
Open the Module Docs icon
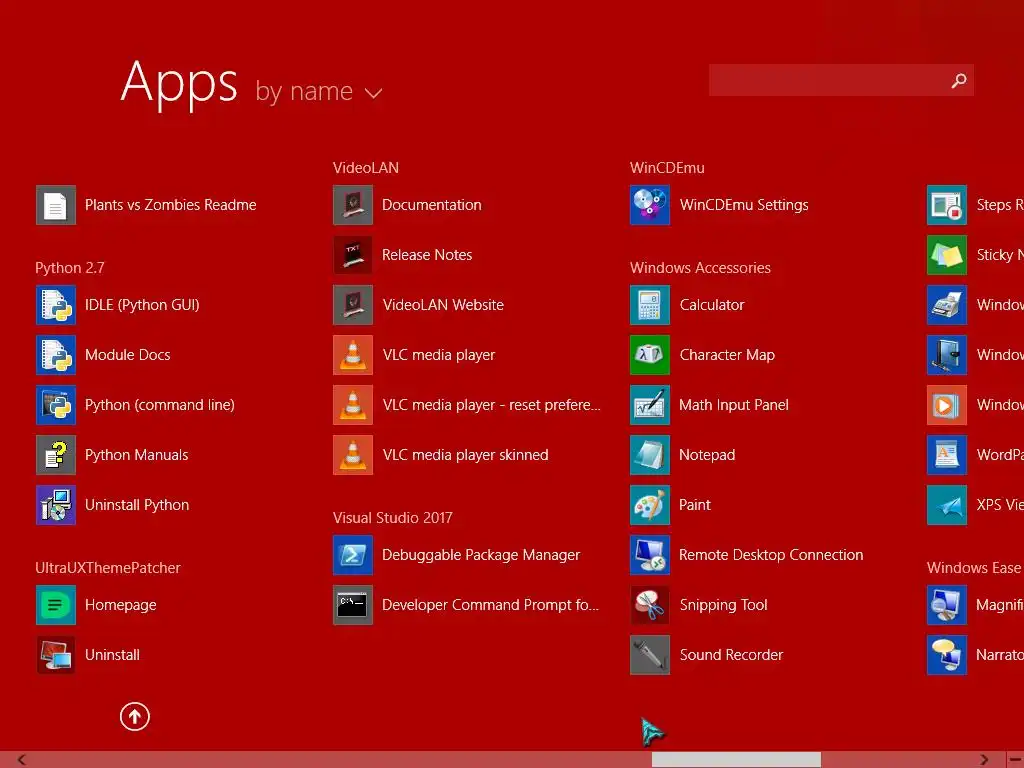[x=56, y=355]
